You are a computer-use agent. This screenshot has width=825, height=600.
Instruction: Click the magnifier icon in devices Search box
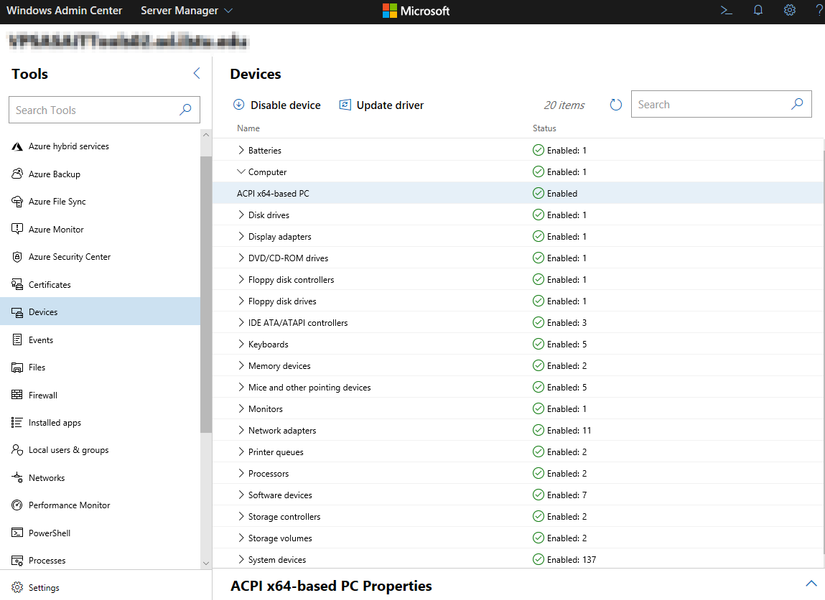coord(797,104)
